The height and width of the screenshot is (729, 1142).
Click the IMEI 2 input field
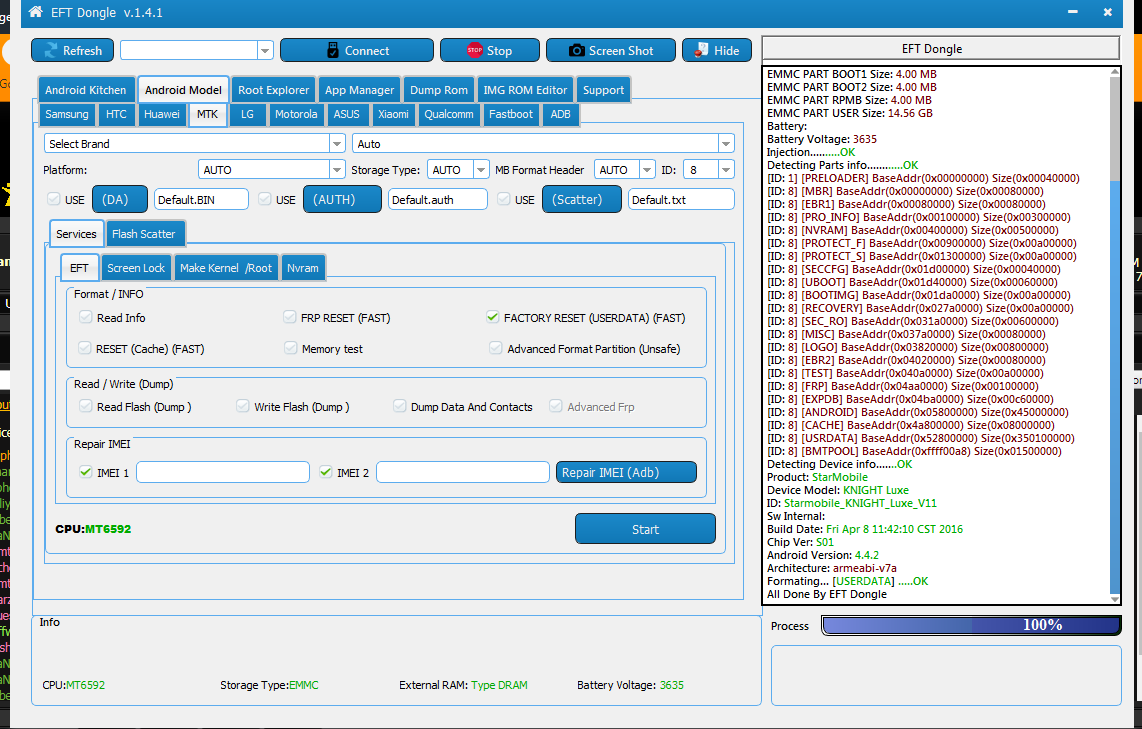click(x=462, y=472)
